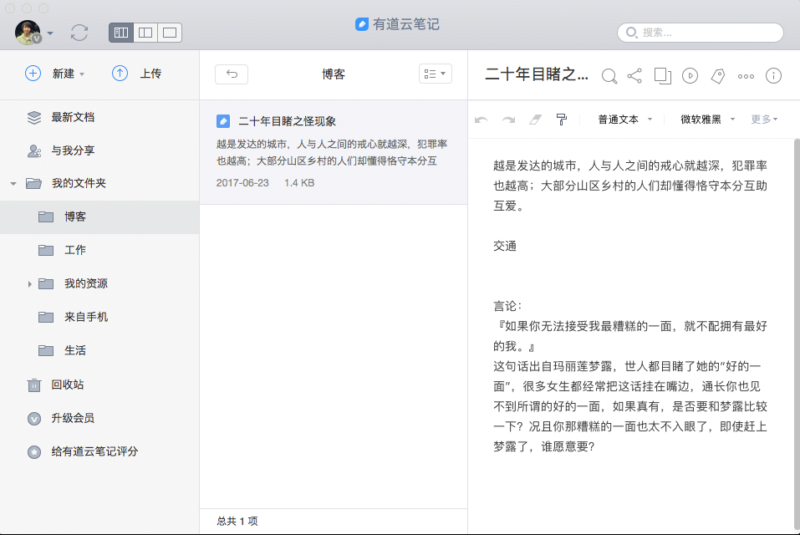Click the share icon in note header
The image size is (800, 535).
coord(635,75)
